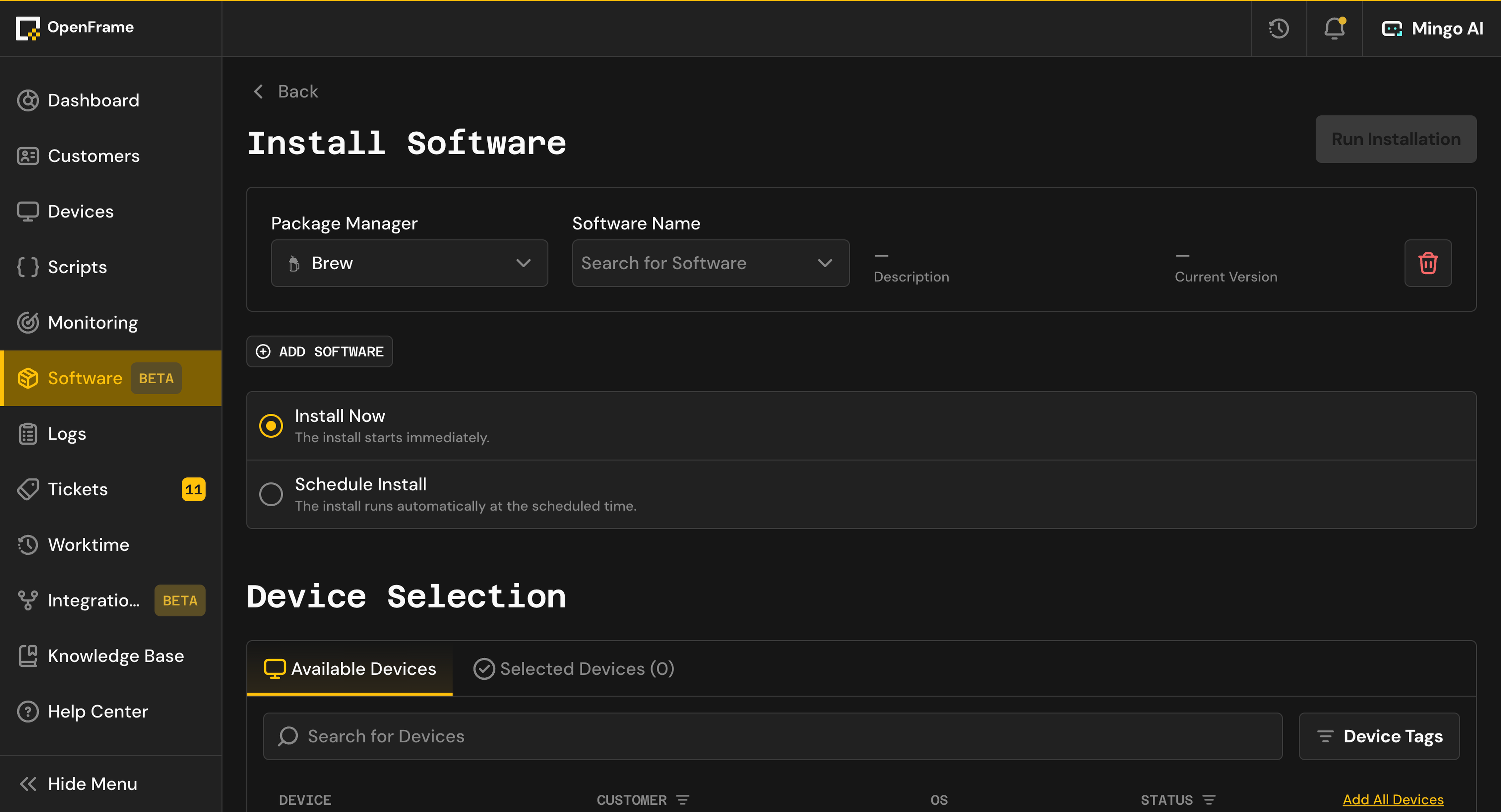Open Customers section
The width and height of the screenshot is (1501, 812).
click(x=111, y=156)
